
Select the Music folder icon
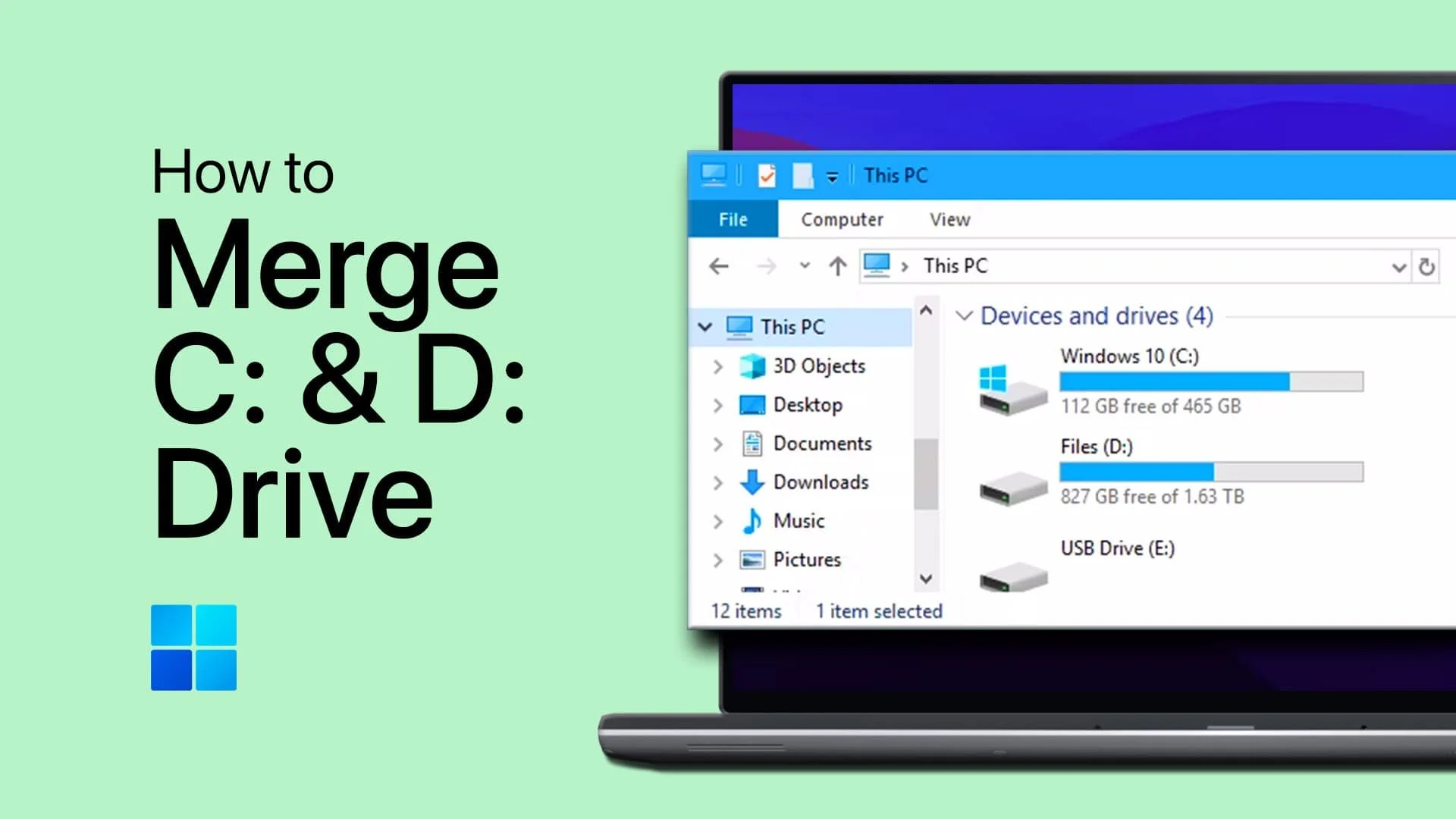(752, 522)
